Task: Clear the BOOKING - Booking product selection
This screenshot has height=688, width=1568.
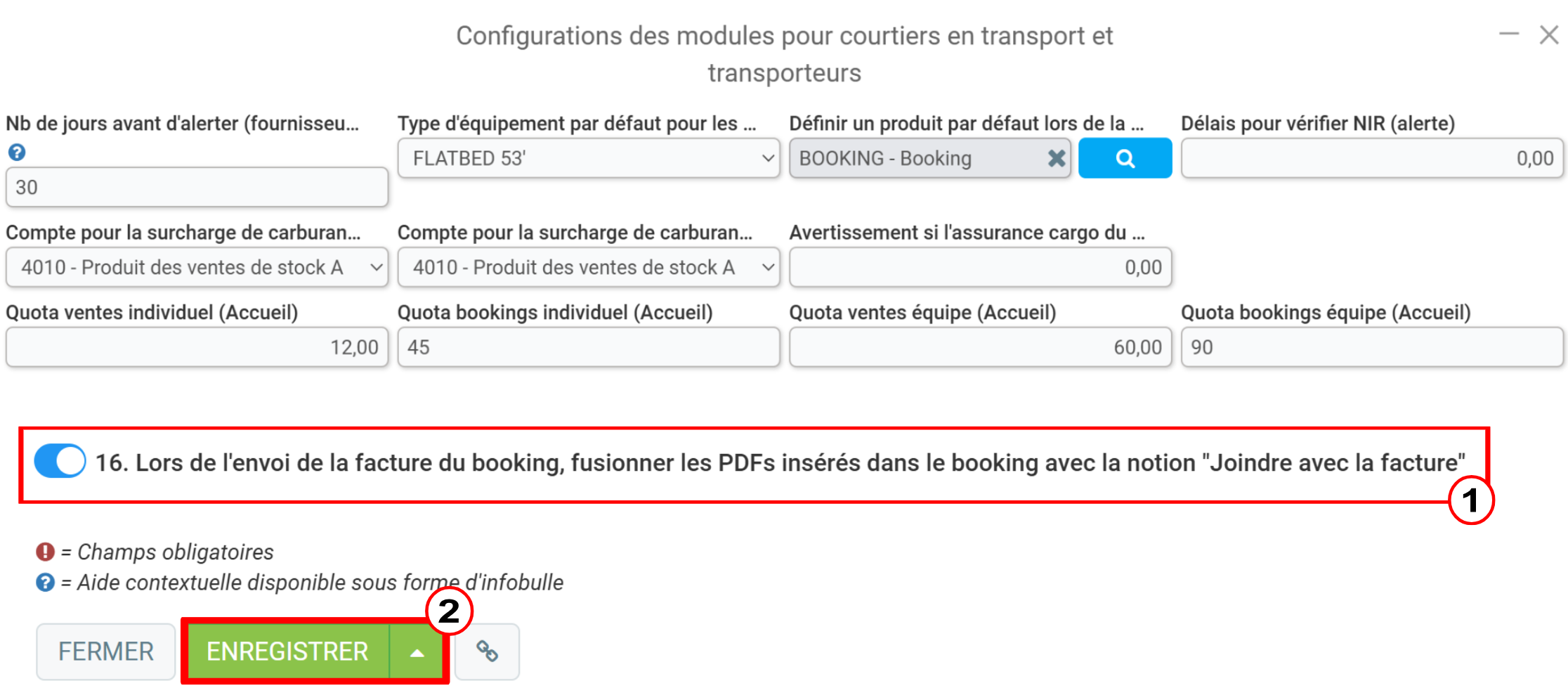Action: click(x=1056, y=158)
